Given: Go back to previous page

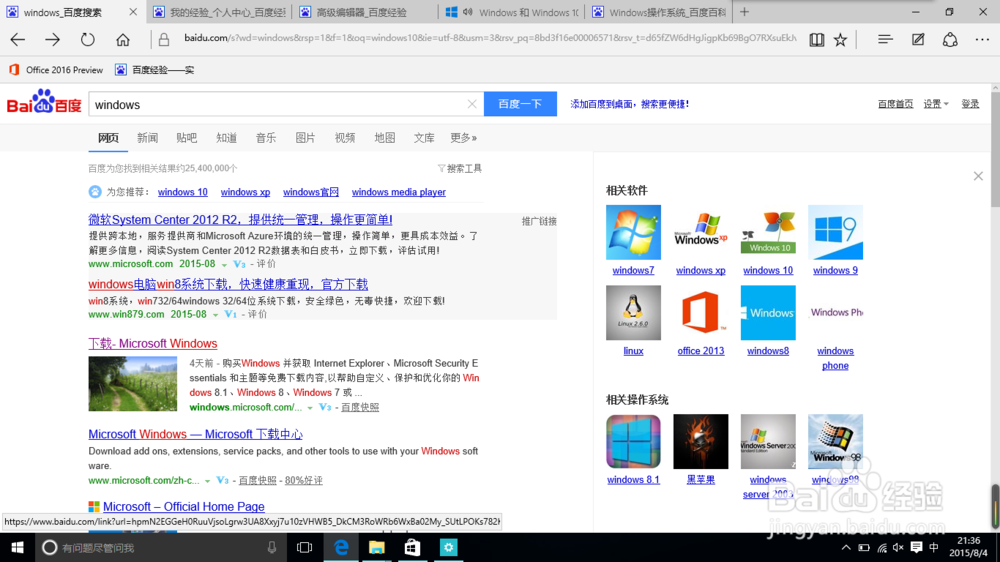Looking at the screenshot, I should click(x=18, y=40).
